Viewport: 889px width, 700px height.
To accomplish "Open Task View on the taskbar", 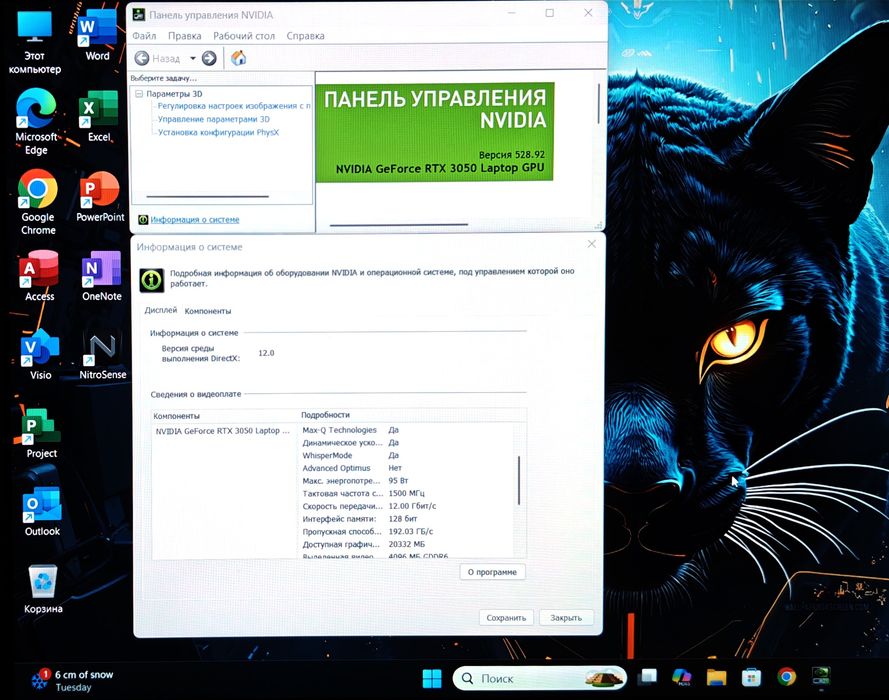I will tap(647, 677).
